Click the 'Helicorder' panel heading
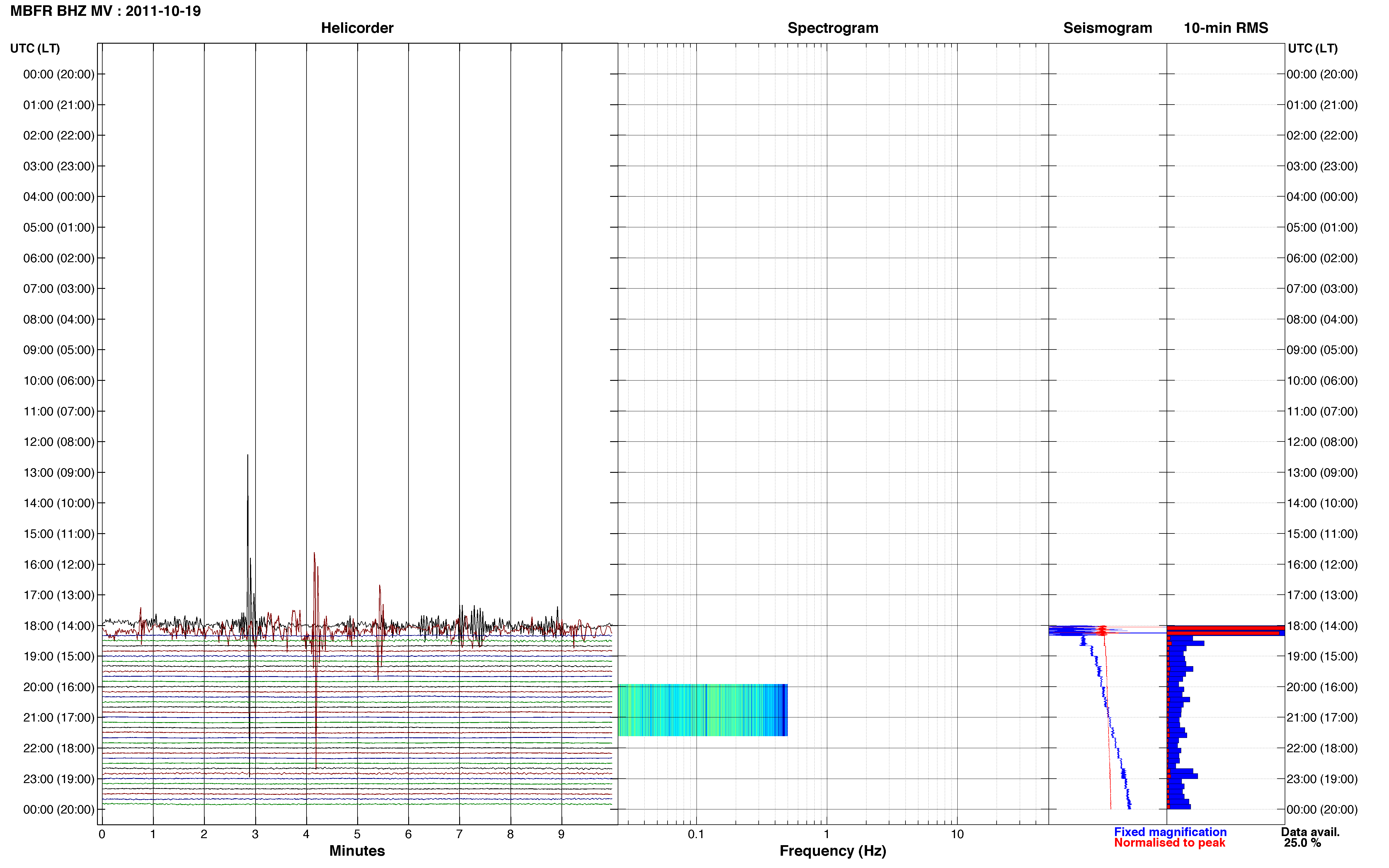This screenshot has height=868, width=1389. 357,28
